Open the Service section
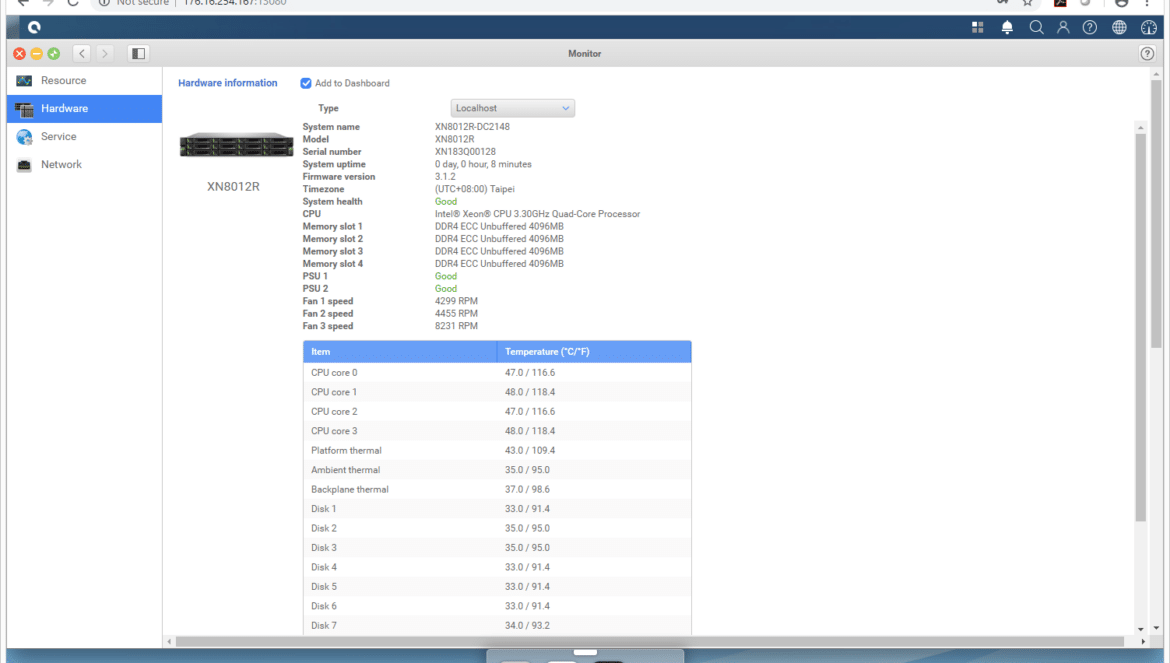 (x=84, y=136)
